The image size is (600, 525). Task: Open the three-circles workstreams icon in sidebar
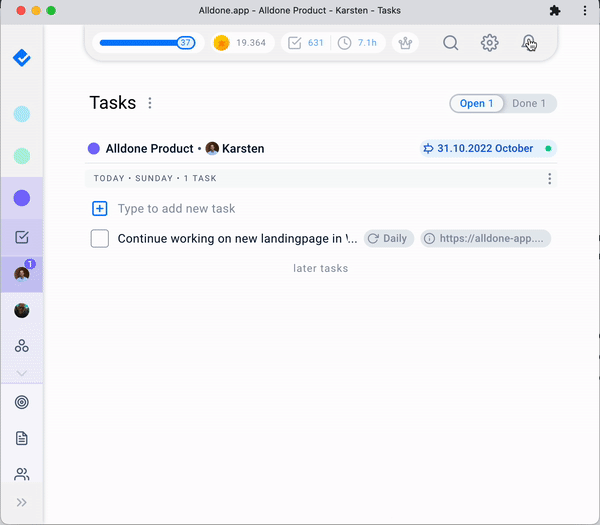[x=22, y=346]
